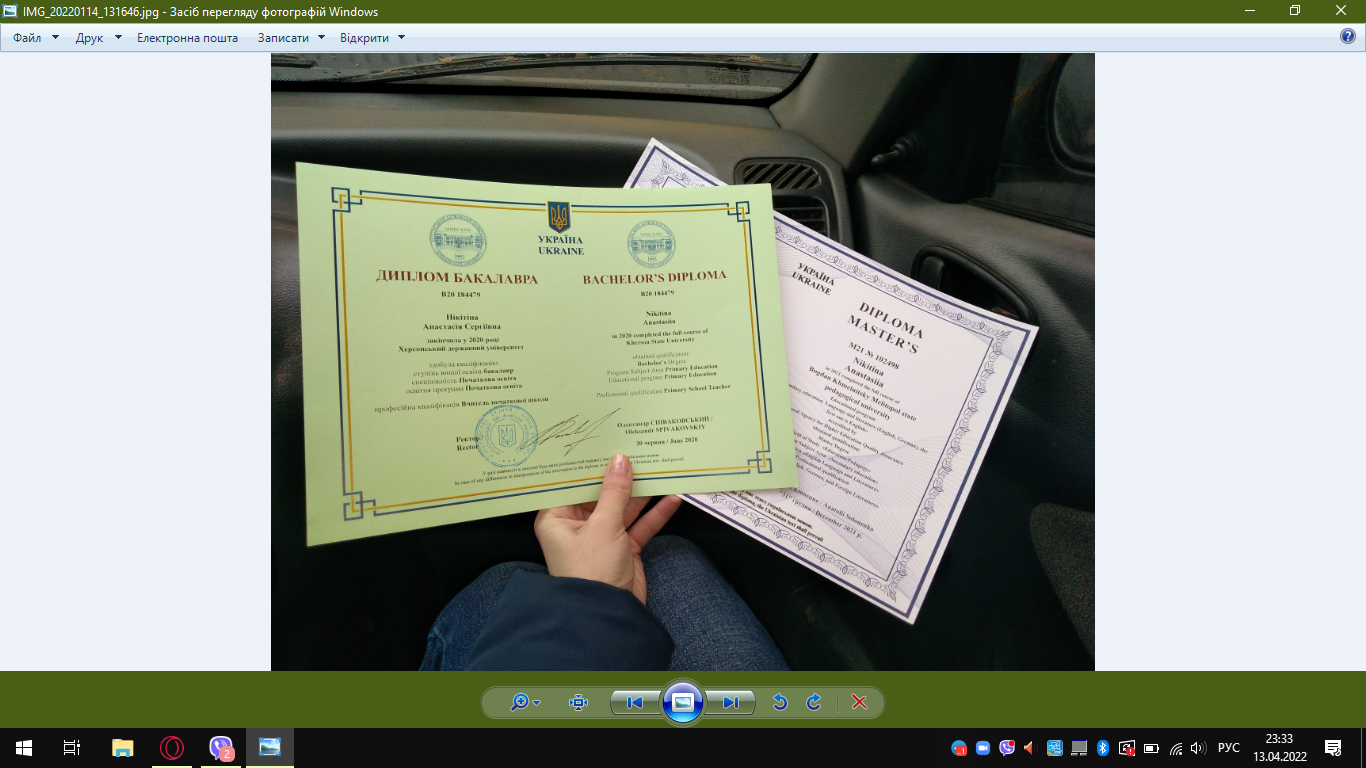Screen dimensions: 1366x768
Task: Start the slide show
Action: point(683,703)
